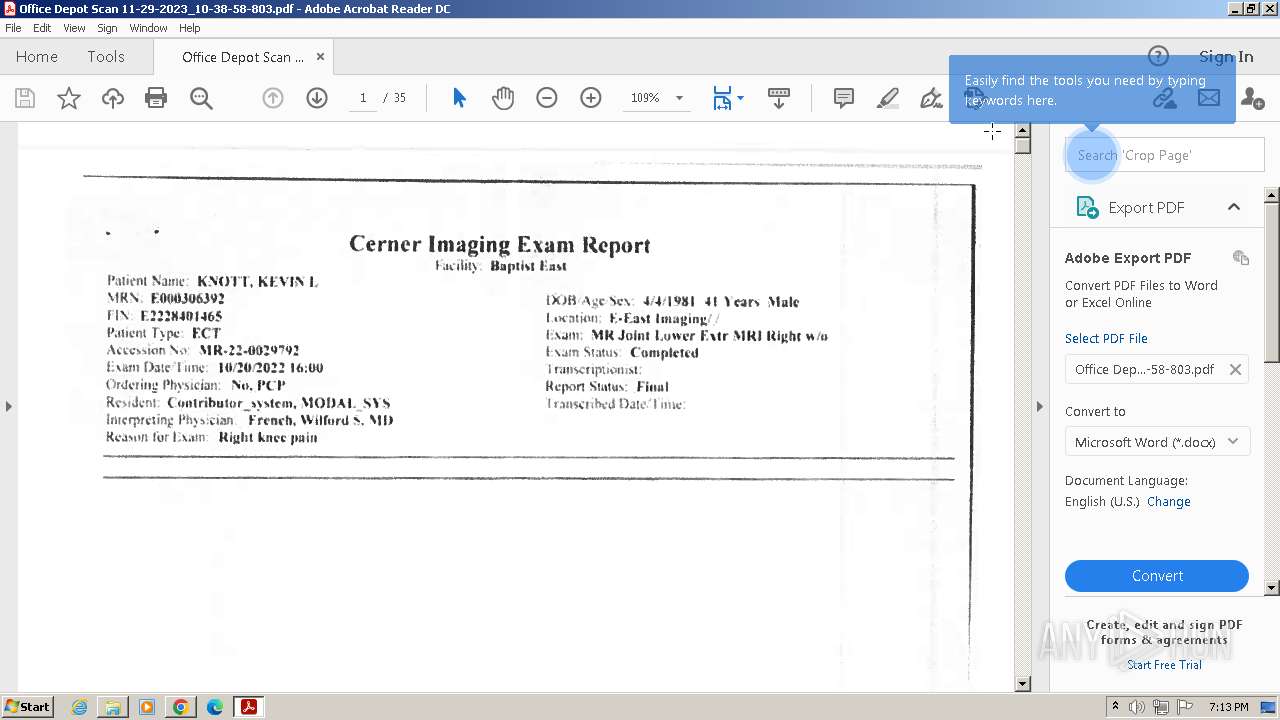Change the document language
Viewport: 1280px width, 720px height.
tap(1168, 502)
